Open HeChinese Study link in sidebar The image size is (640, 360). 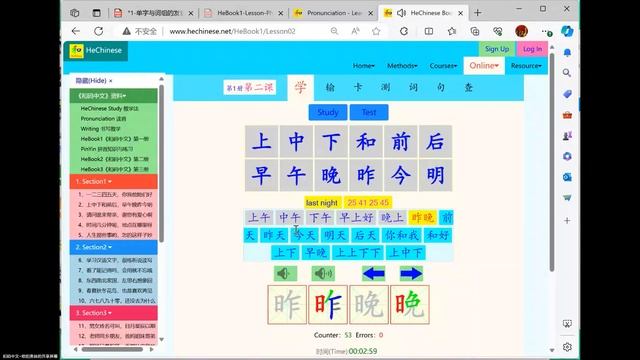click(x=110, y=109)
